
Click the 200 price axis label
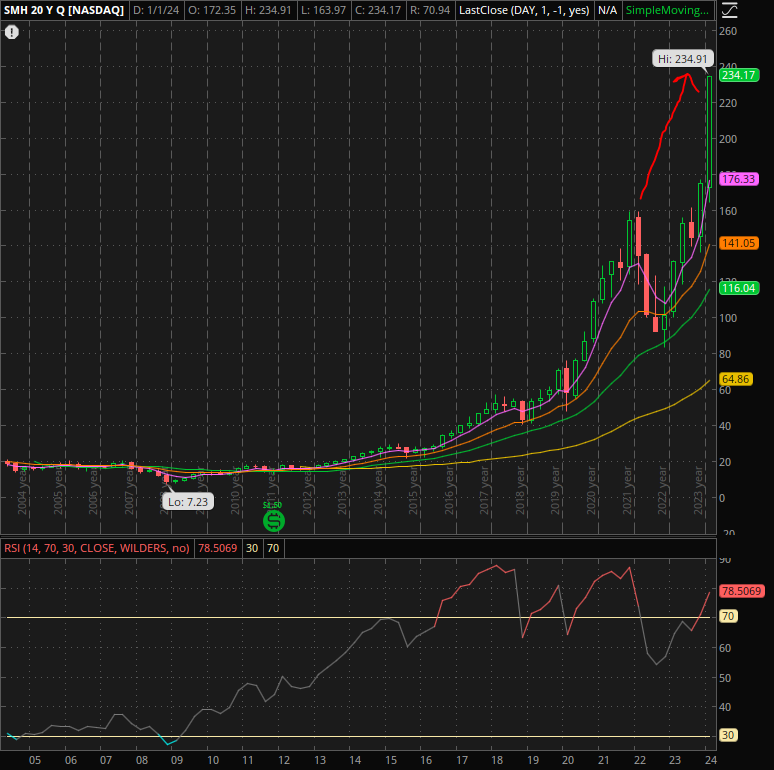[728, 139]
